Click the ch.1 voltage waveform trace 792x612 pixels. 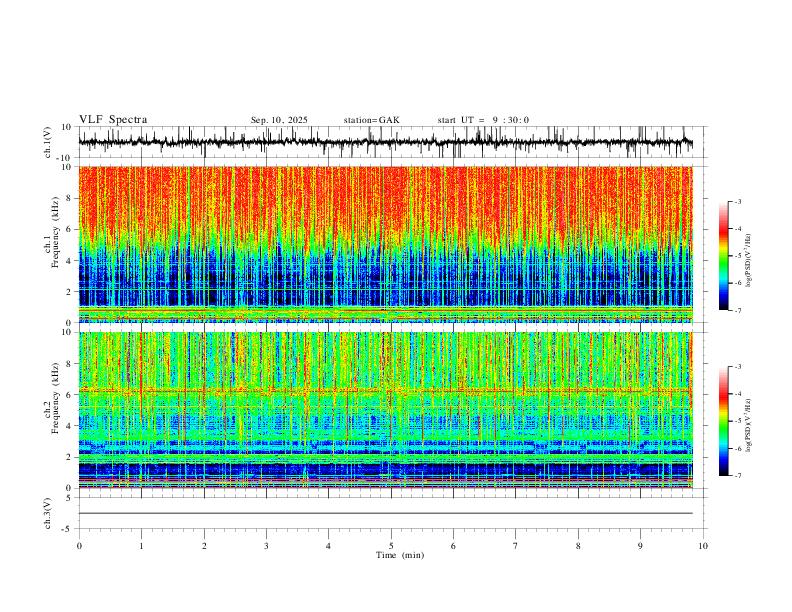385,142
